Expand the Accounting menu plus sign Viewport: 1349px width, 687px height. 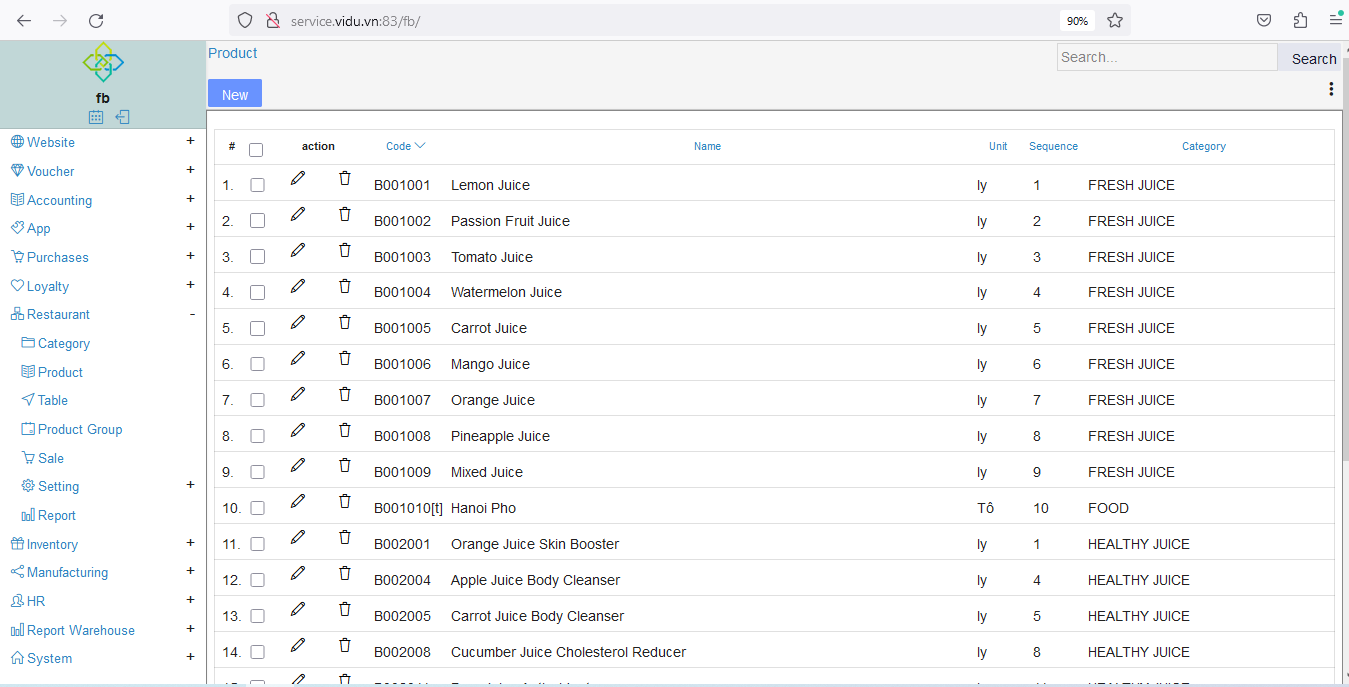pos(190,199)
